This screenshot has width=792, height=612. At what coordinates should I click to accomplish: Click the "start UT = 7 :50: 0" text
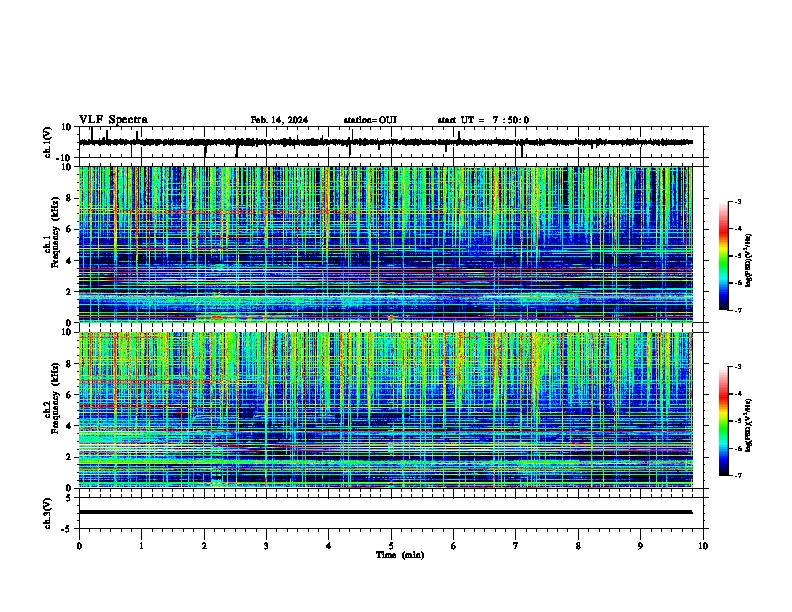483,120
